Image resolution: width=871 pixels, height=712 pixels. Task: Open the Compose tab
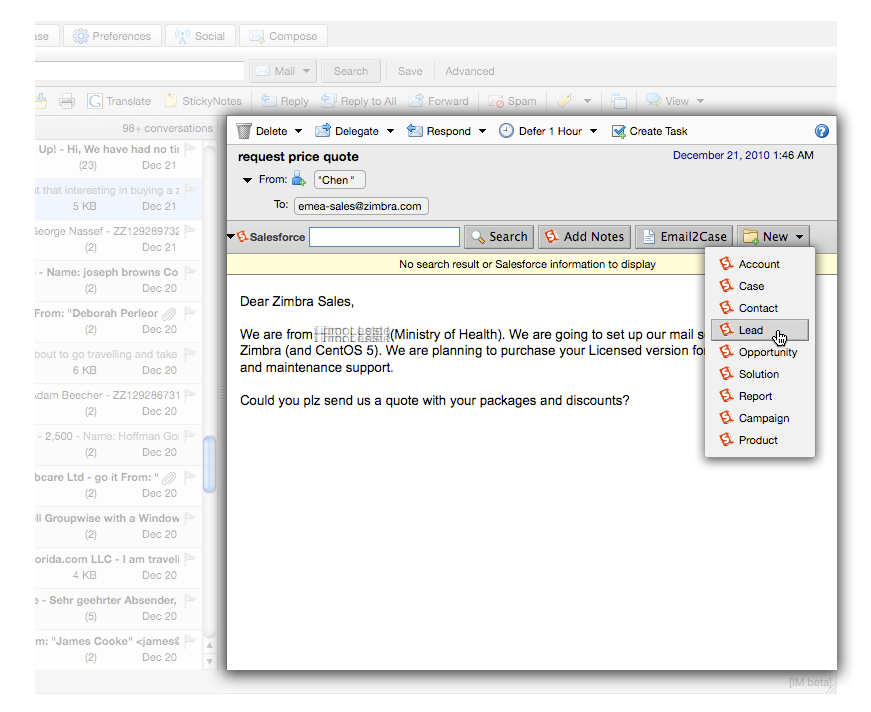283,36
